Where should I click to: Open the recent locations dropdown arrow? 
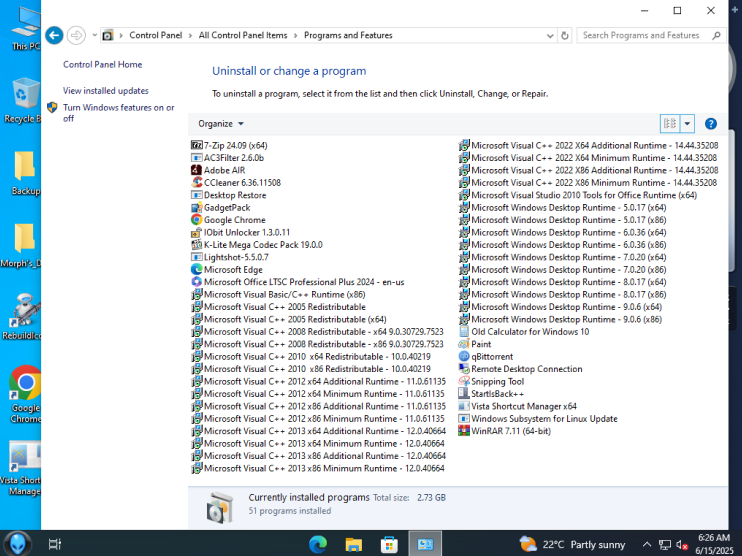click(x=95, y=35)
